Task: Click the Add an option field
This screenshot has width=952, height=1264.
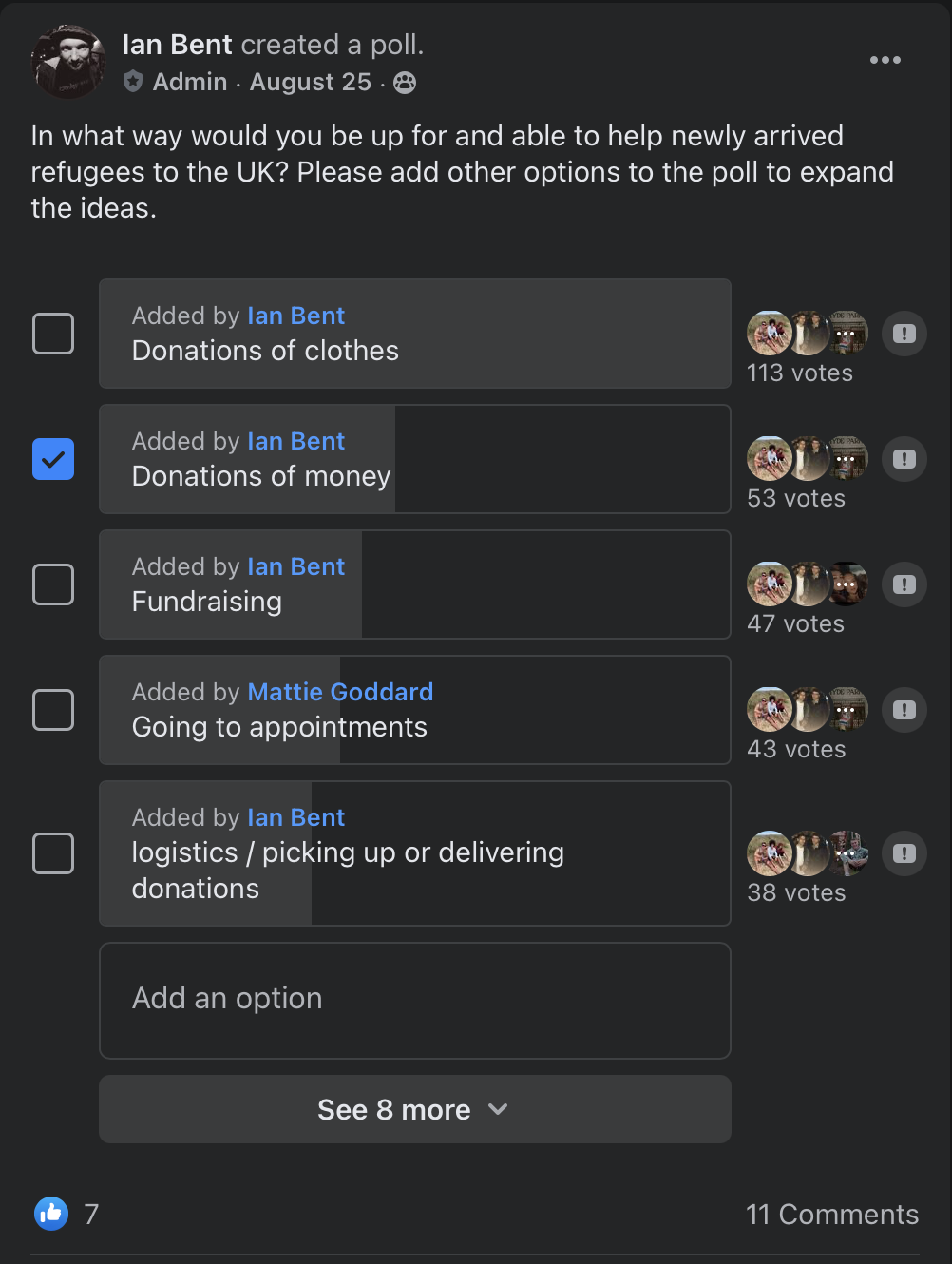Action: pos(415,1001)
